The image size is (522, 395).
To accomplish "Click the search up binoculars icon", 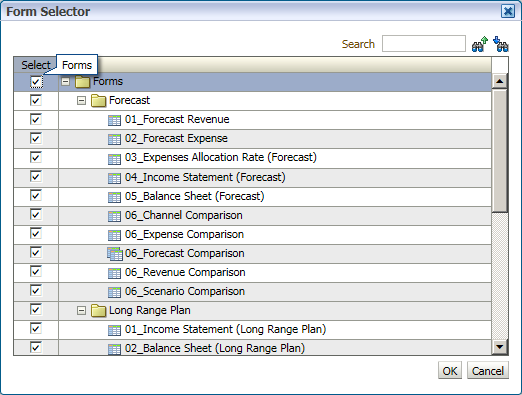I will [480, 44].
